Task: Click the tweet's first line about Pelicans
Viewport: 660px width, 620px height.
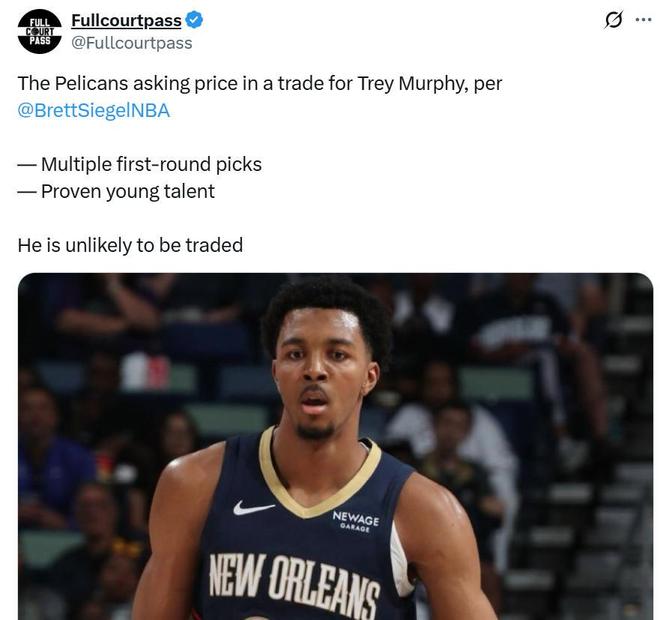Action: point(260,83)
